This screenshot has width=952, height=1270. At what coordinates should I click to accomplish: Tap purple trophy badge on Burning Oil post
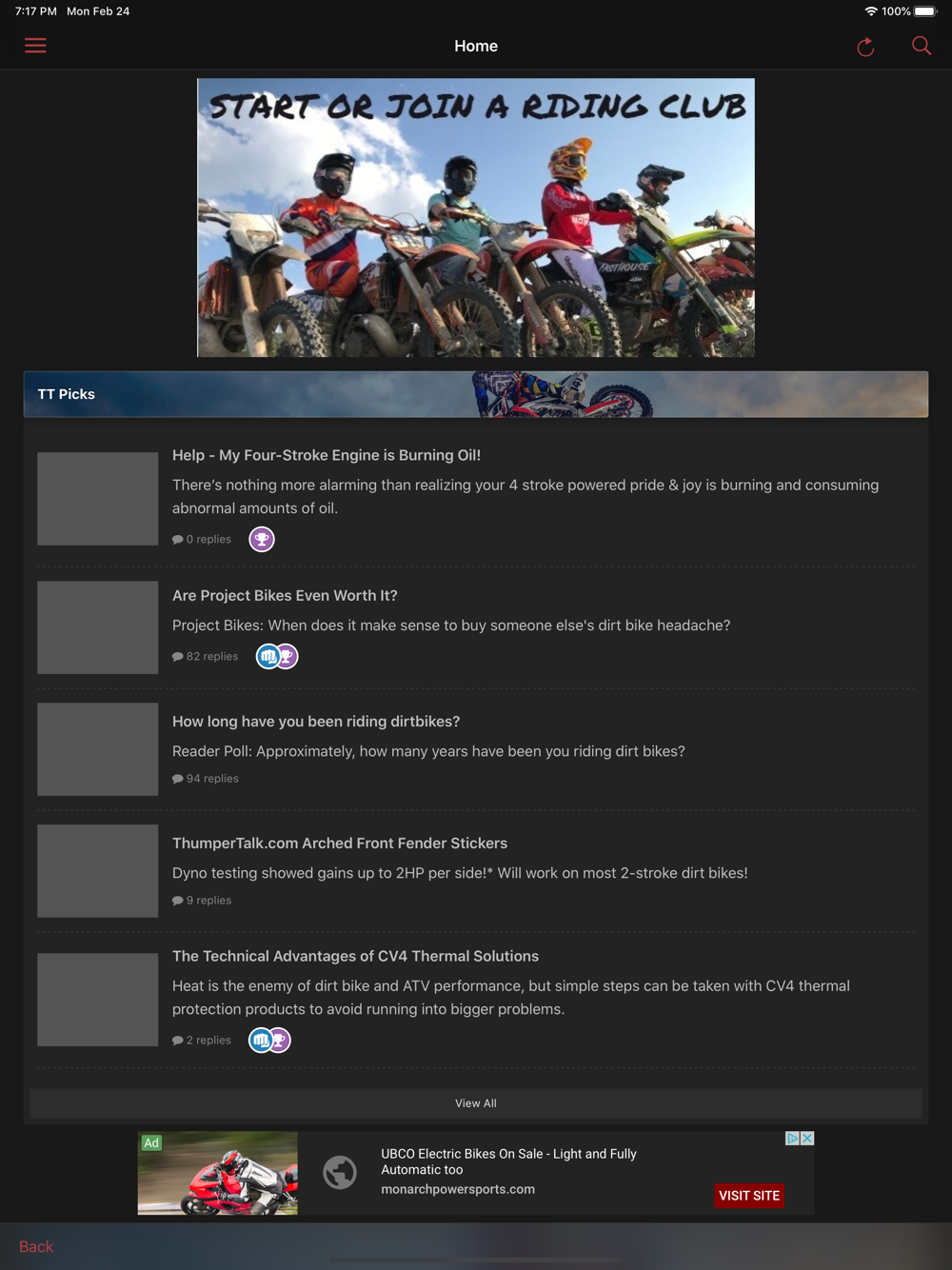pos(262,540)
